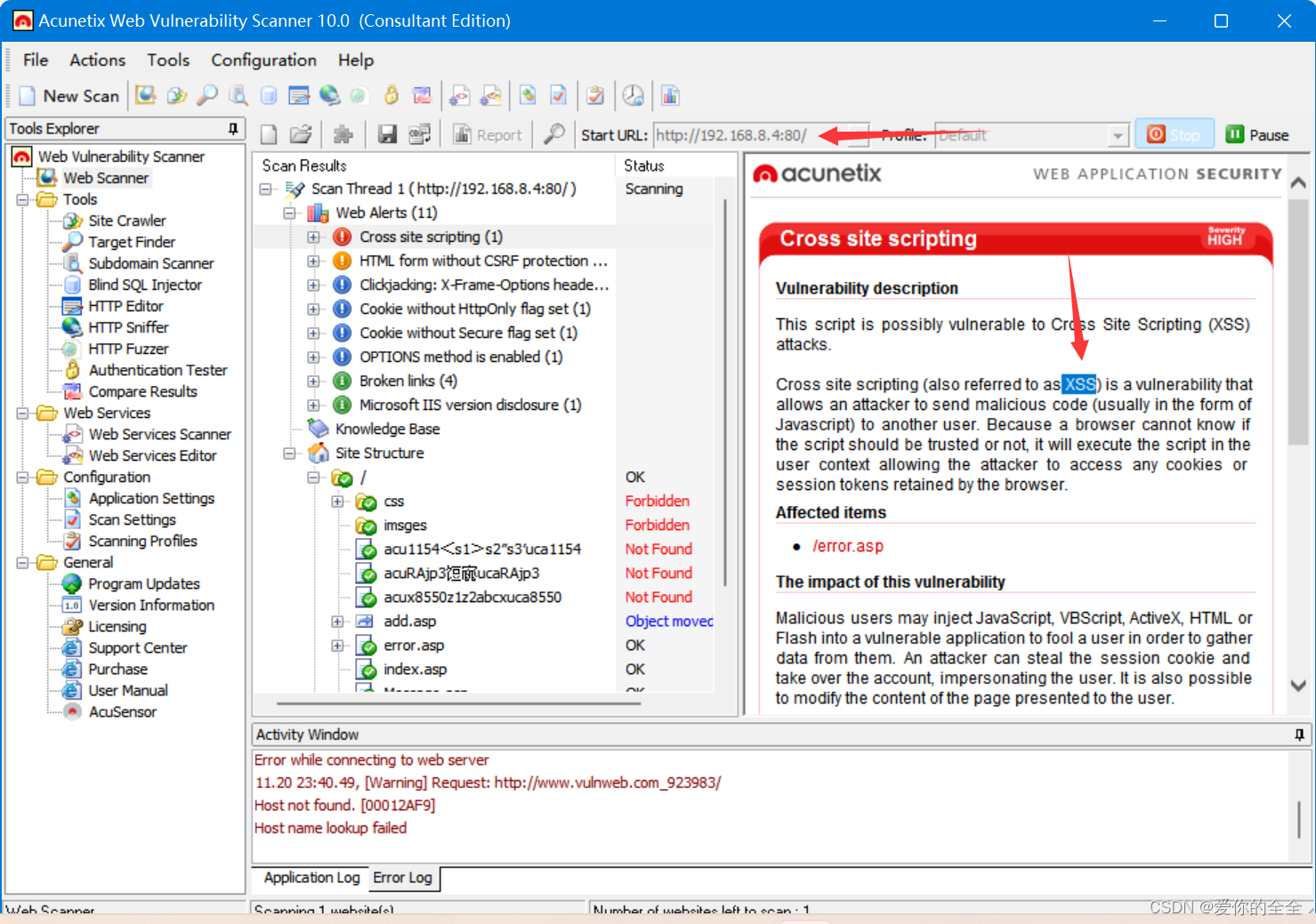
Task: Select index.asp in site structure
Action: (415, 670)
